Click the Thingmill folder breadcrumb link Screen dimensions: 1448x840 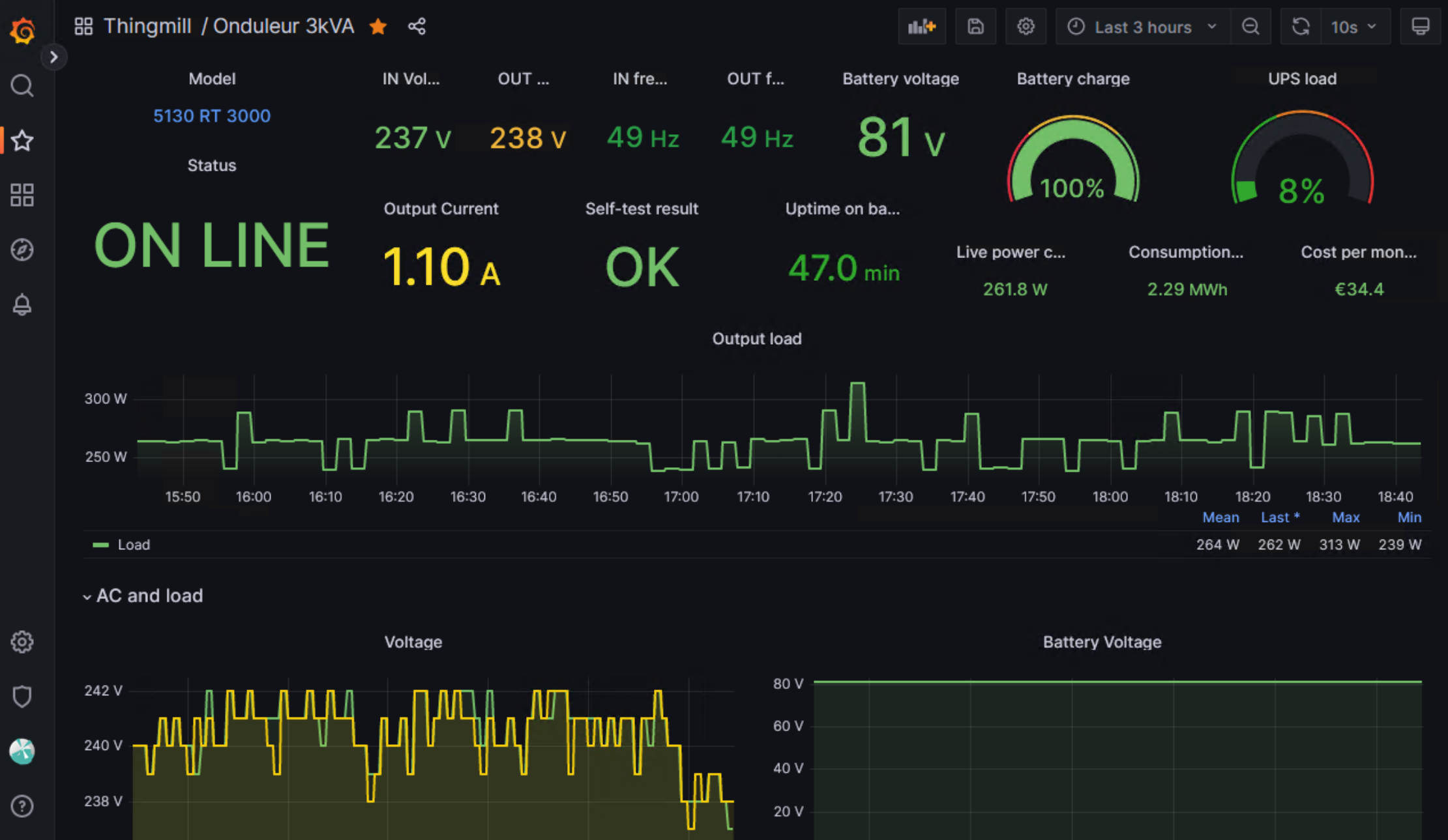coord(147,26)
